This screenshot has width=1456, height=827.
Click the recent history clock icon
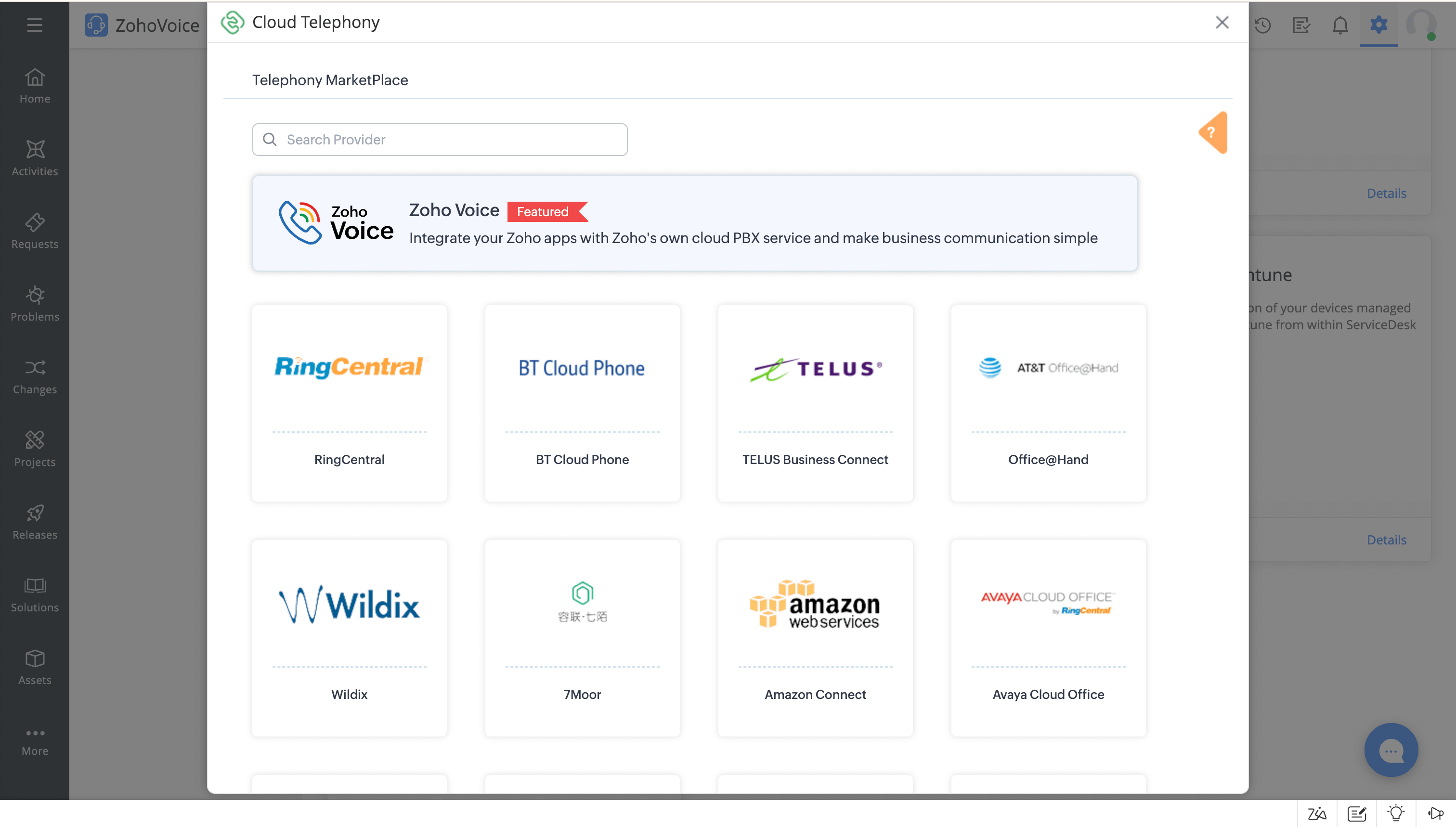[1262, 25]
